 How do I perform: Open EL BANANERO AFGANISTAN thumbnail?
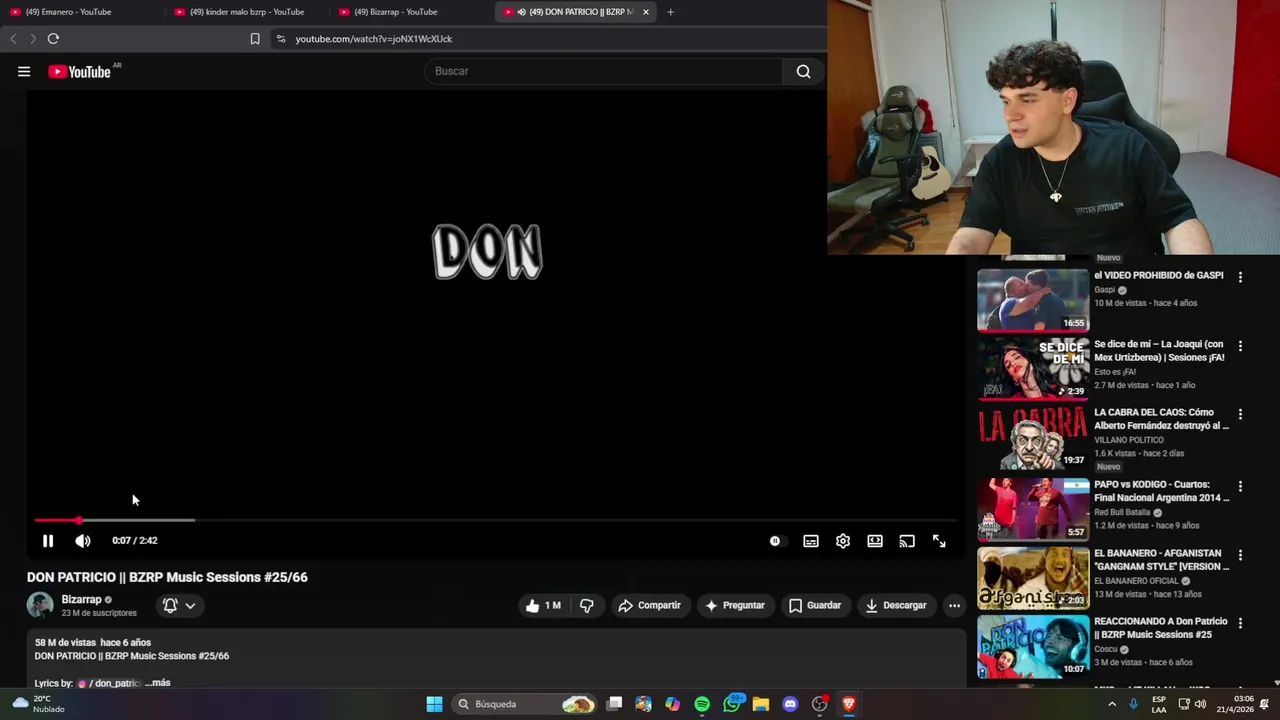pos(1033,577)
